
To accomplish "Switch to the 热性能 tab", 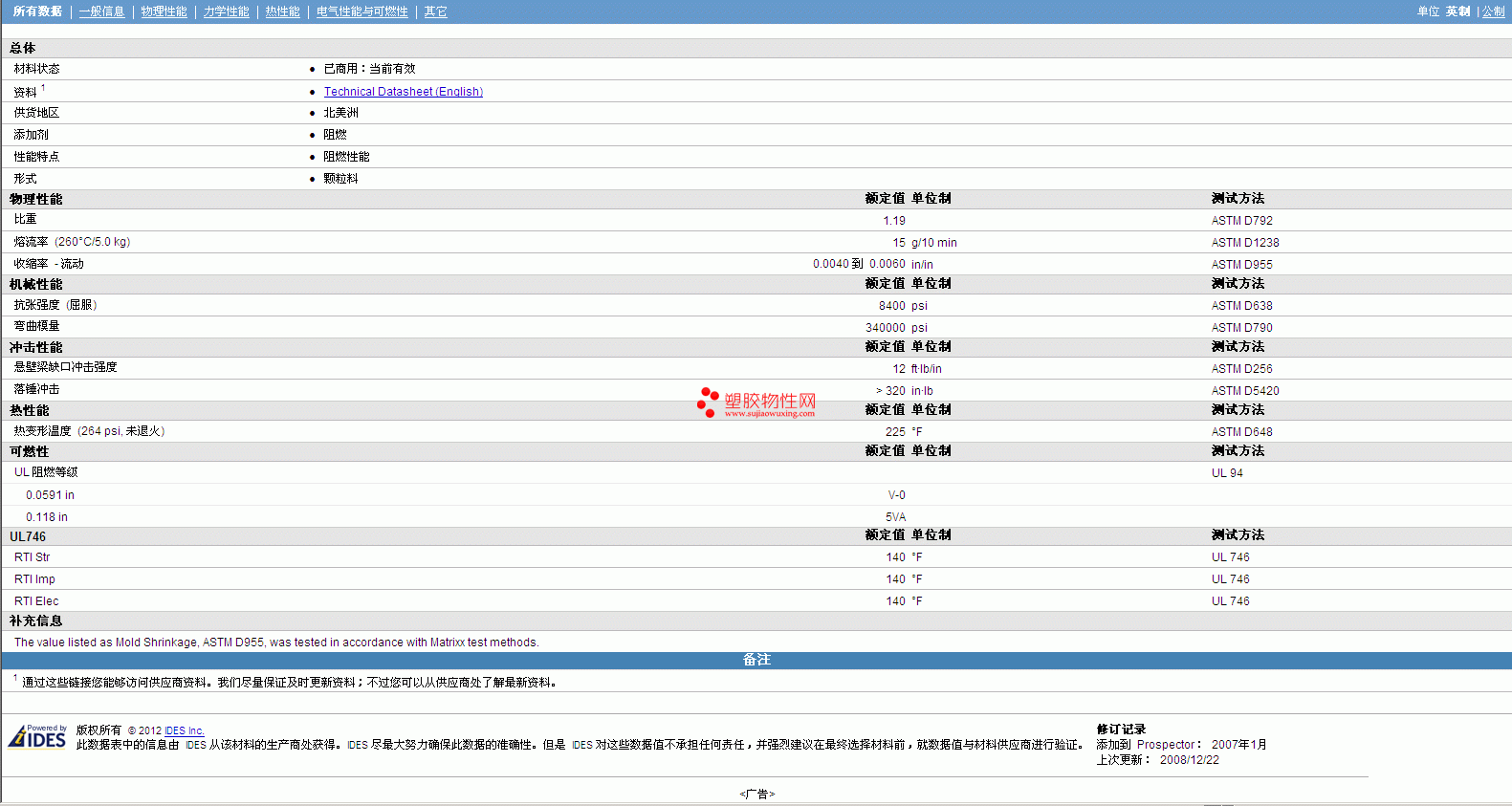I will 282,11.
